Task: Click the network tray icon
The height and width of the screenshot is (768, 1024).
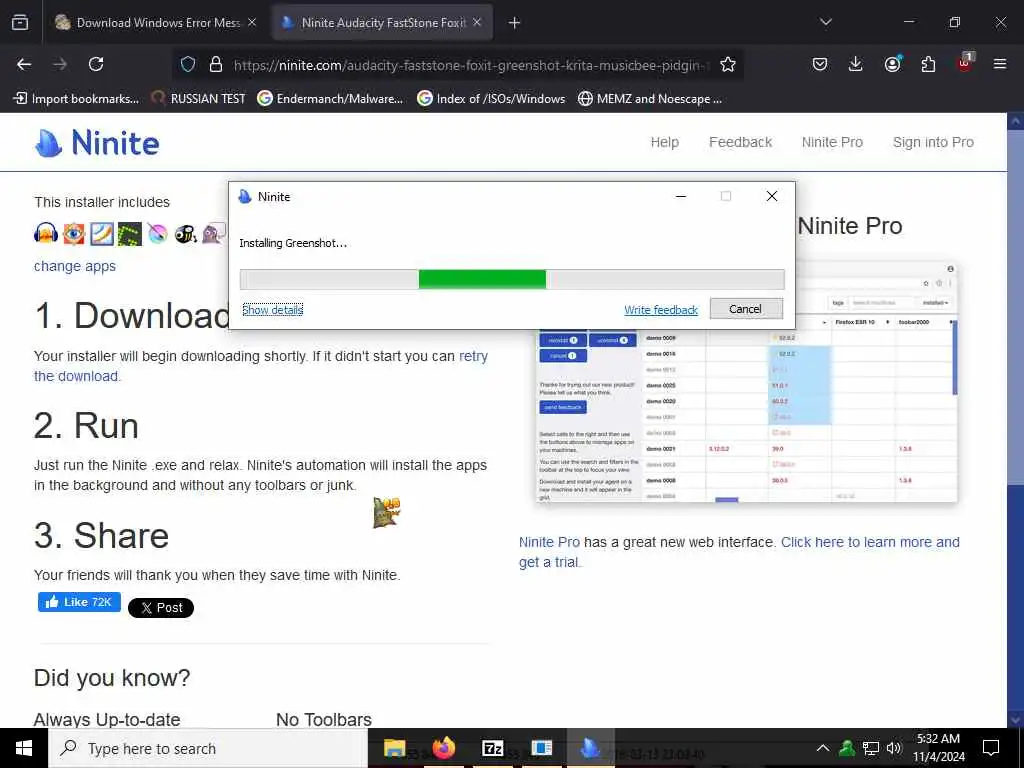Action: [x=871, y=748]
